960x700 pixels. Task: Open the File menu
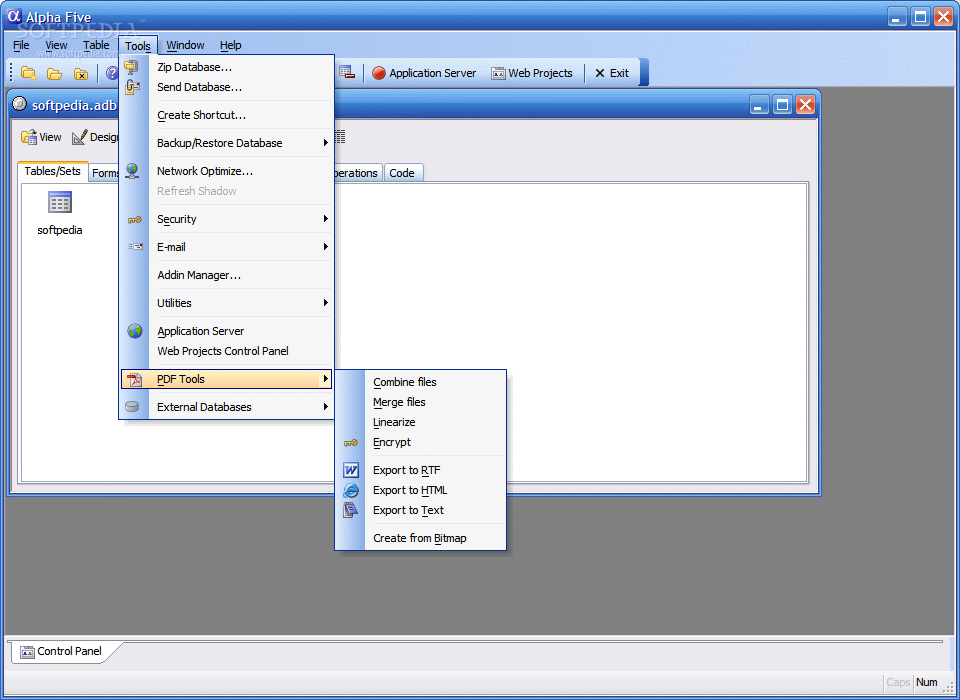pyautogui.click(x=21, y=45)
